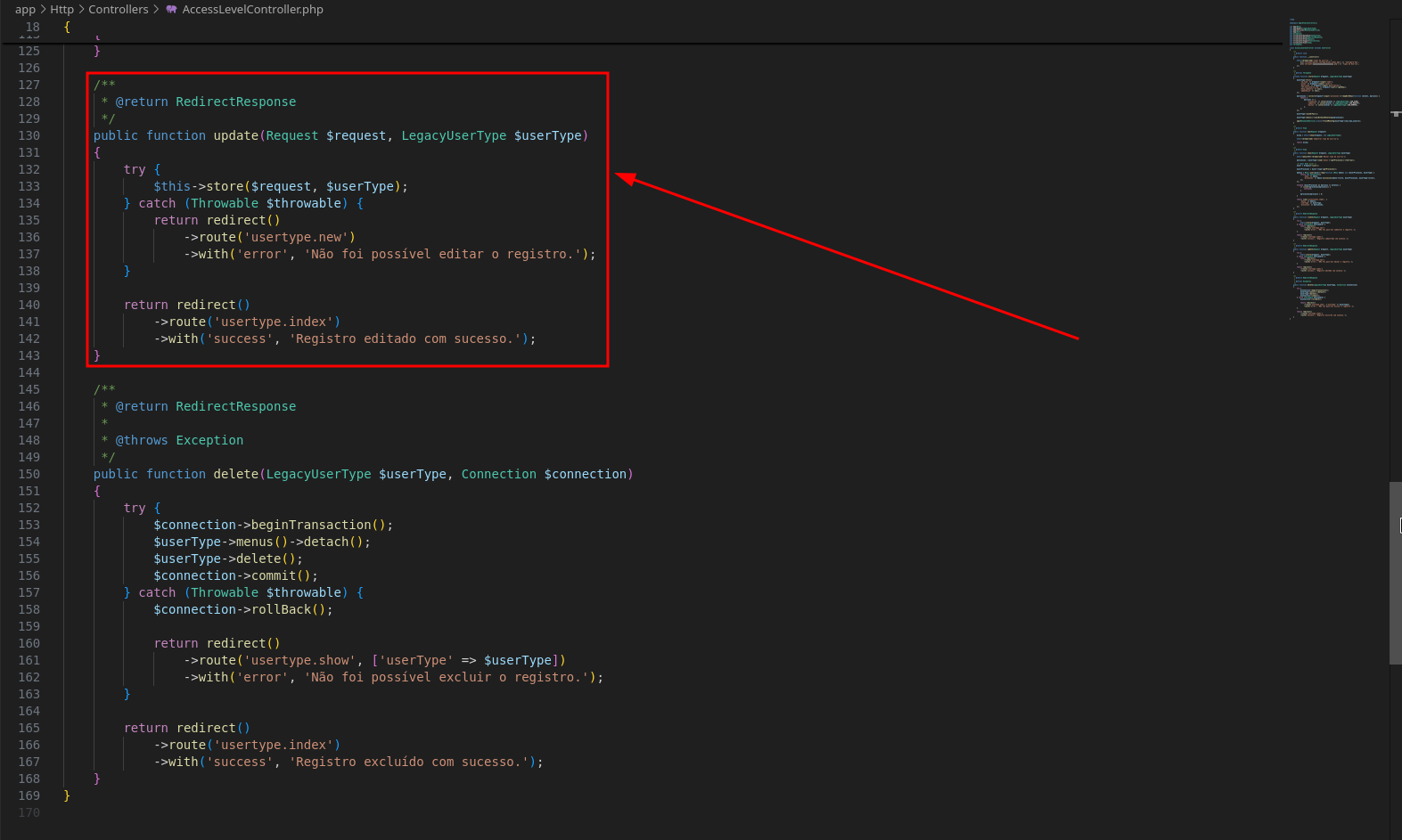Viewport: 1402px width, 840px height.
Task: Click the vertical scrollbar thumb
Action: 1395,573
